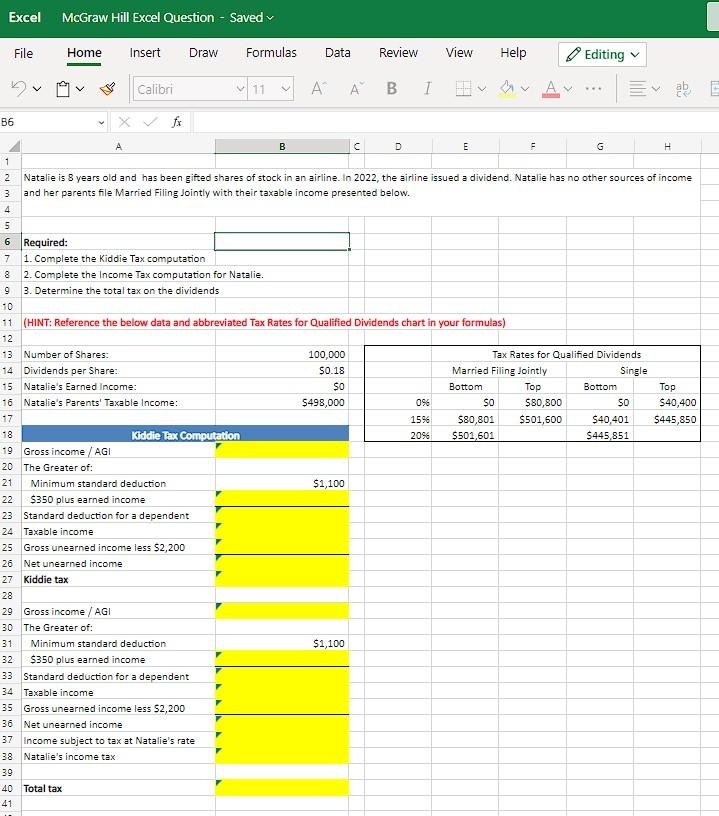The image size is (719, 816).
Task: Click the Enter formula checkmark icon
Action: (x=150, y=122)
